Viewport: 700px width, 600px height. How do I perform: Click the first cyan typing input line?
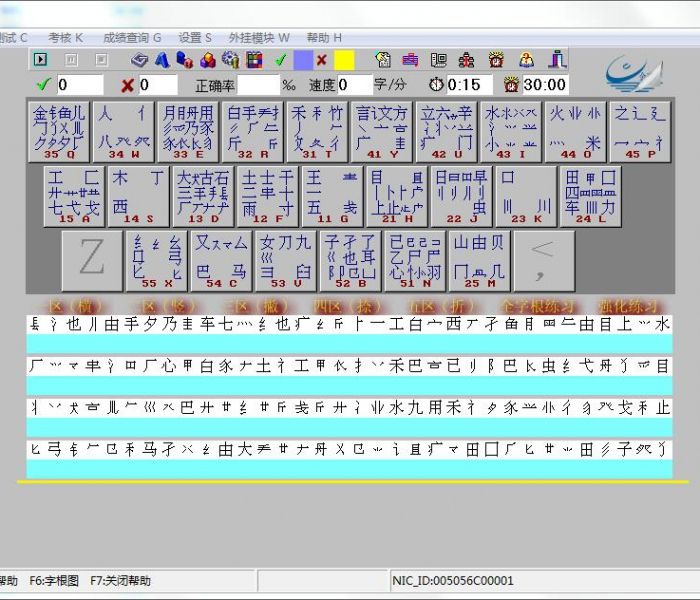(350, 343)
